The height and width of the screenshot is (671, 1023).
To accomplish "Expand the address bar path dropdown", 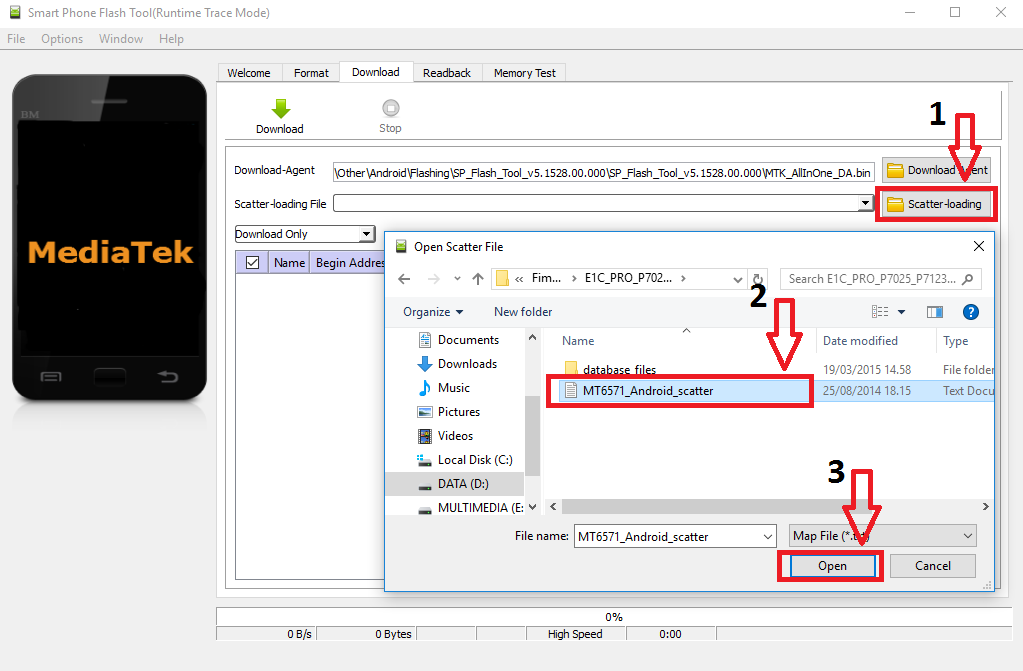I will (737, 279).
